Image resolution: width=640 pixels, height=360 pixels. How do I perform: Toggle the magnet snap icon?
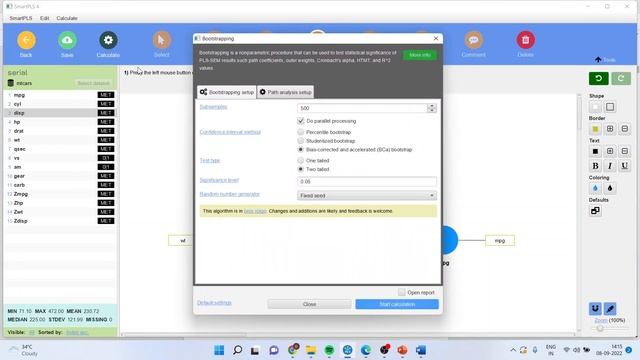(x=595, y=309)
